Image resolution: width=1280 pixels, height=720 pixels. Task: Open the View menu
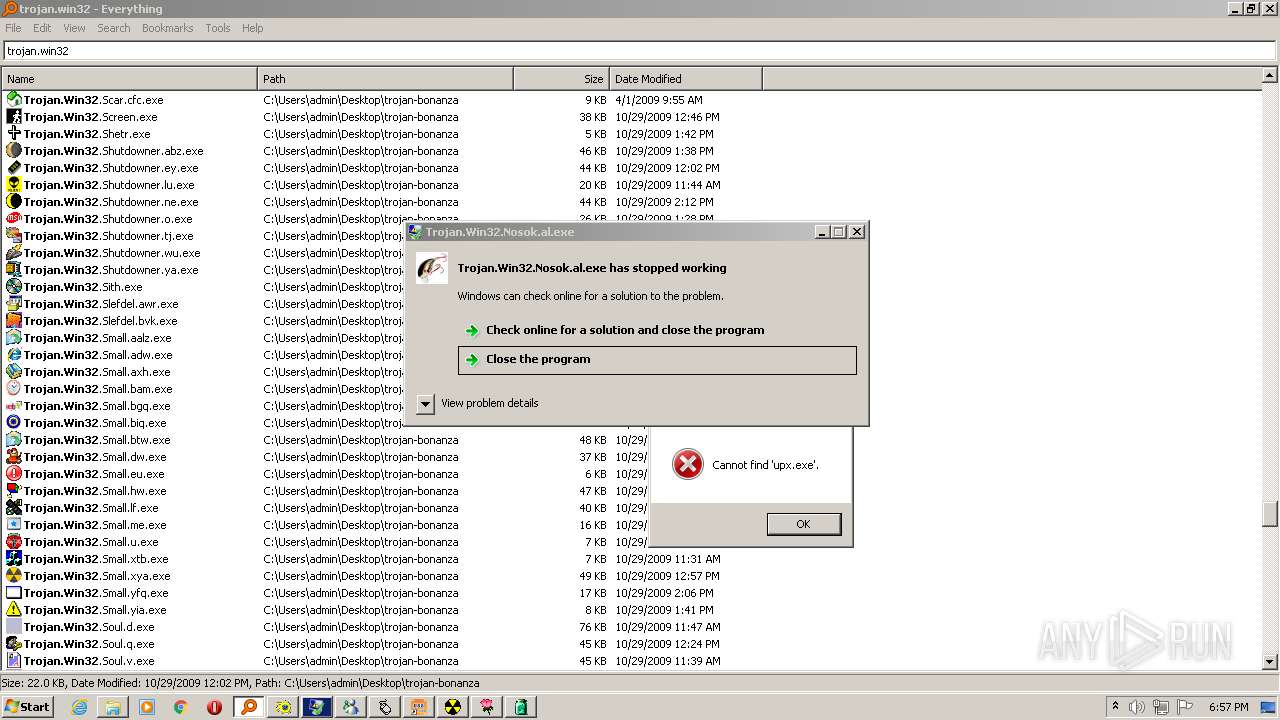click(x=75, y=28)
